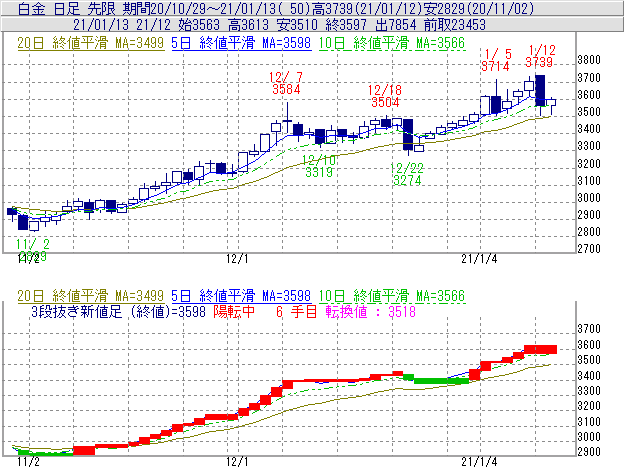Click the 安3510 daily low value

297,25
